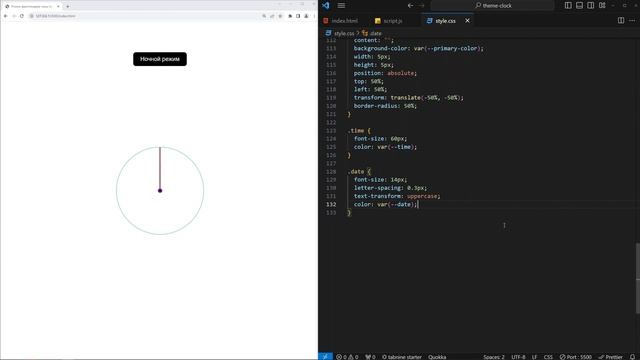The height and width of the screenshot is (360, 640).
Task: Click tabnine starter in status bar
Action: click(x=402, y=356)
